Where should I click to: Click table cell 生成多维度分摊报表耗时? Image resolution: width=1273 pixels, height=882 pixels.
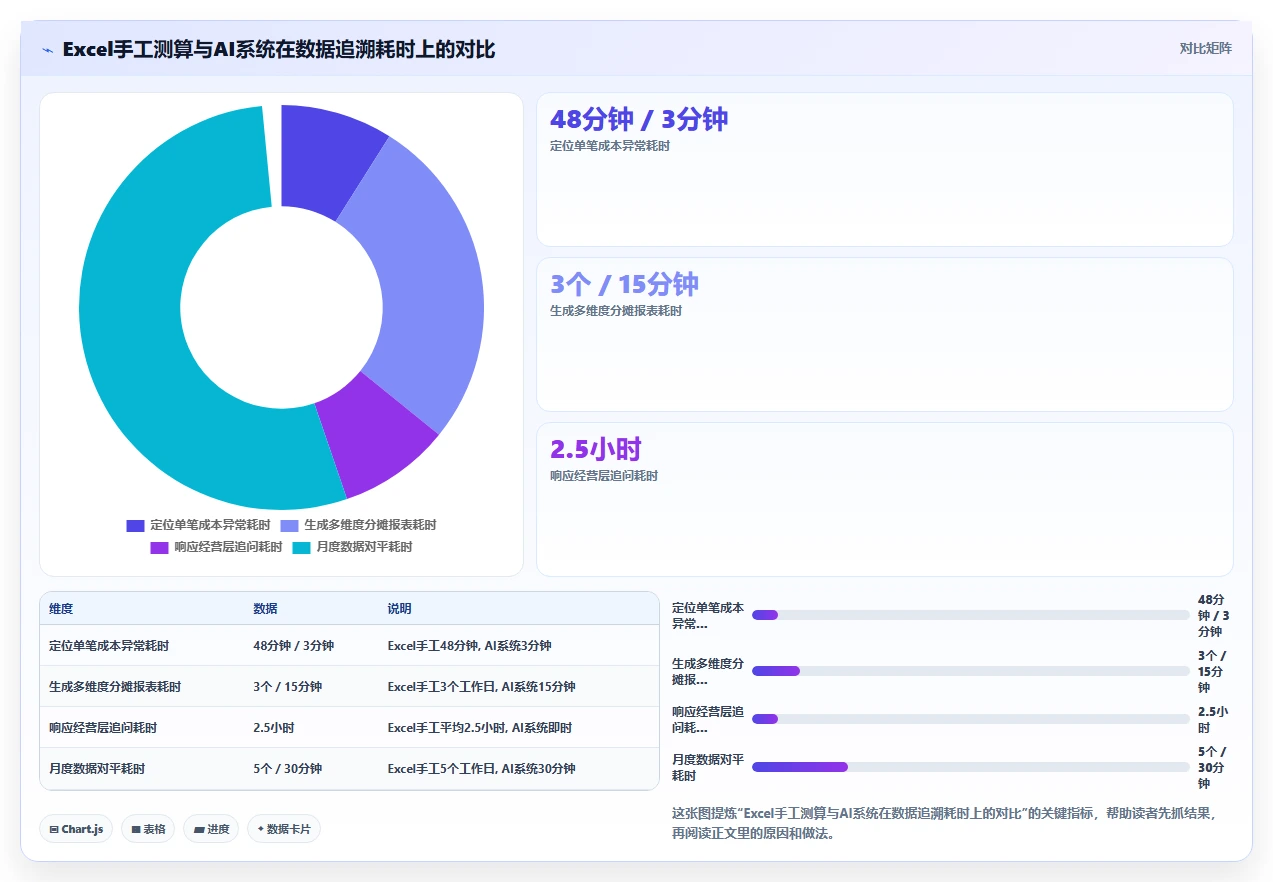tap(115, 687)
